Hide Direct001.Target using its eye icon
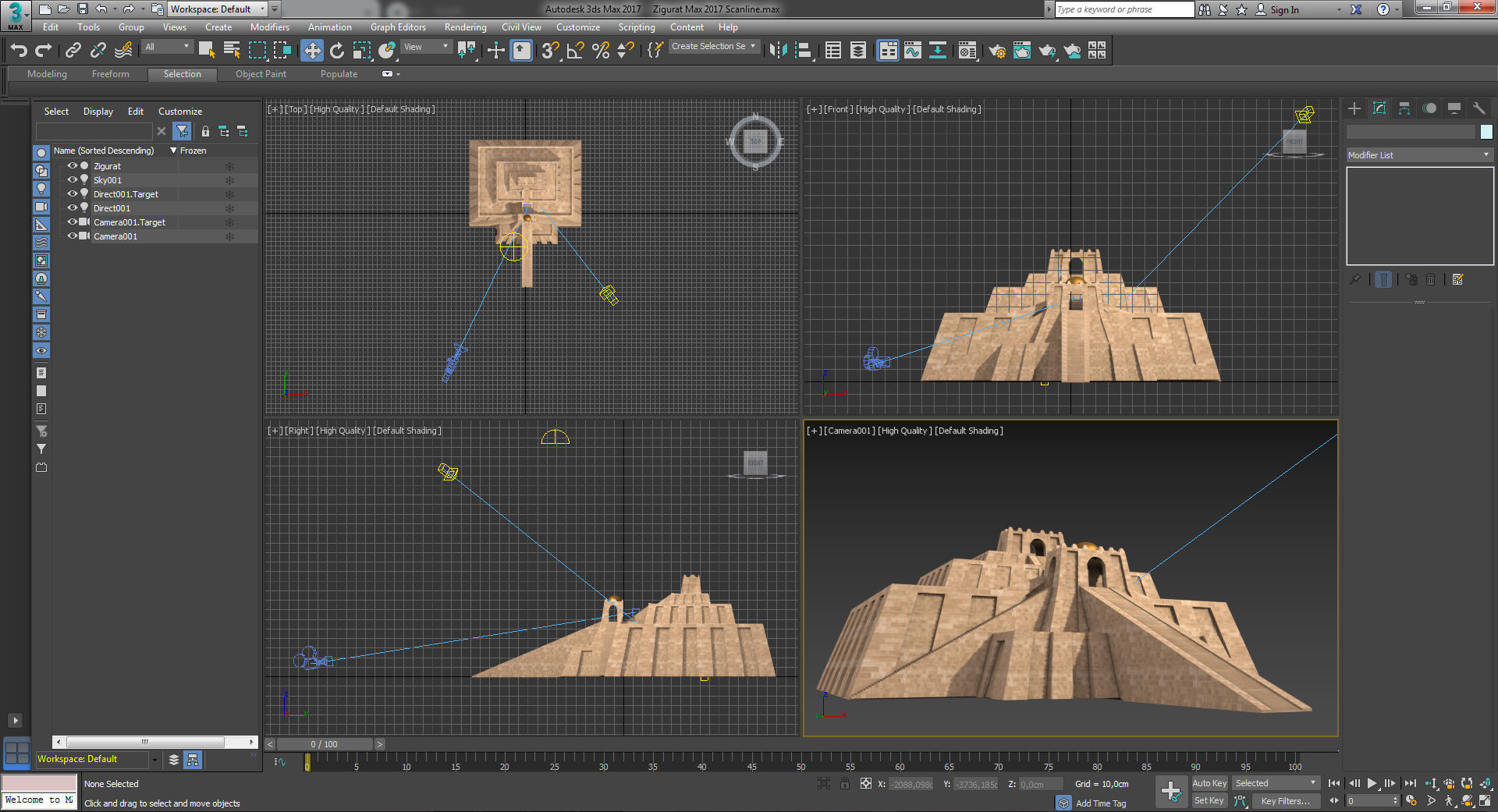Viewport: 1498px width, 812px height. click(x=72, y=194)
